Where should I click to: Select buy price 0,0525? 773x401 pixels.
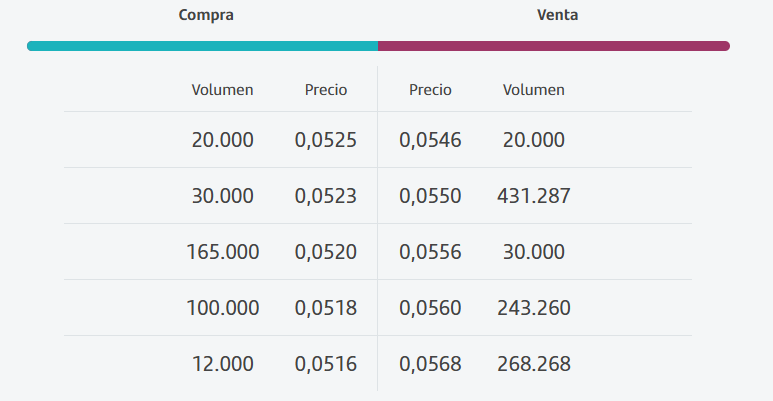tap(326, 140)
